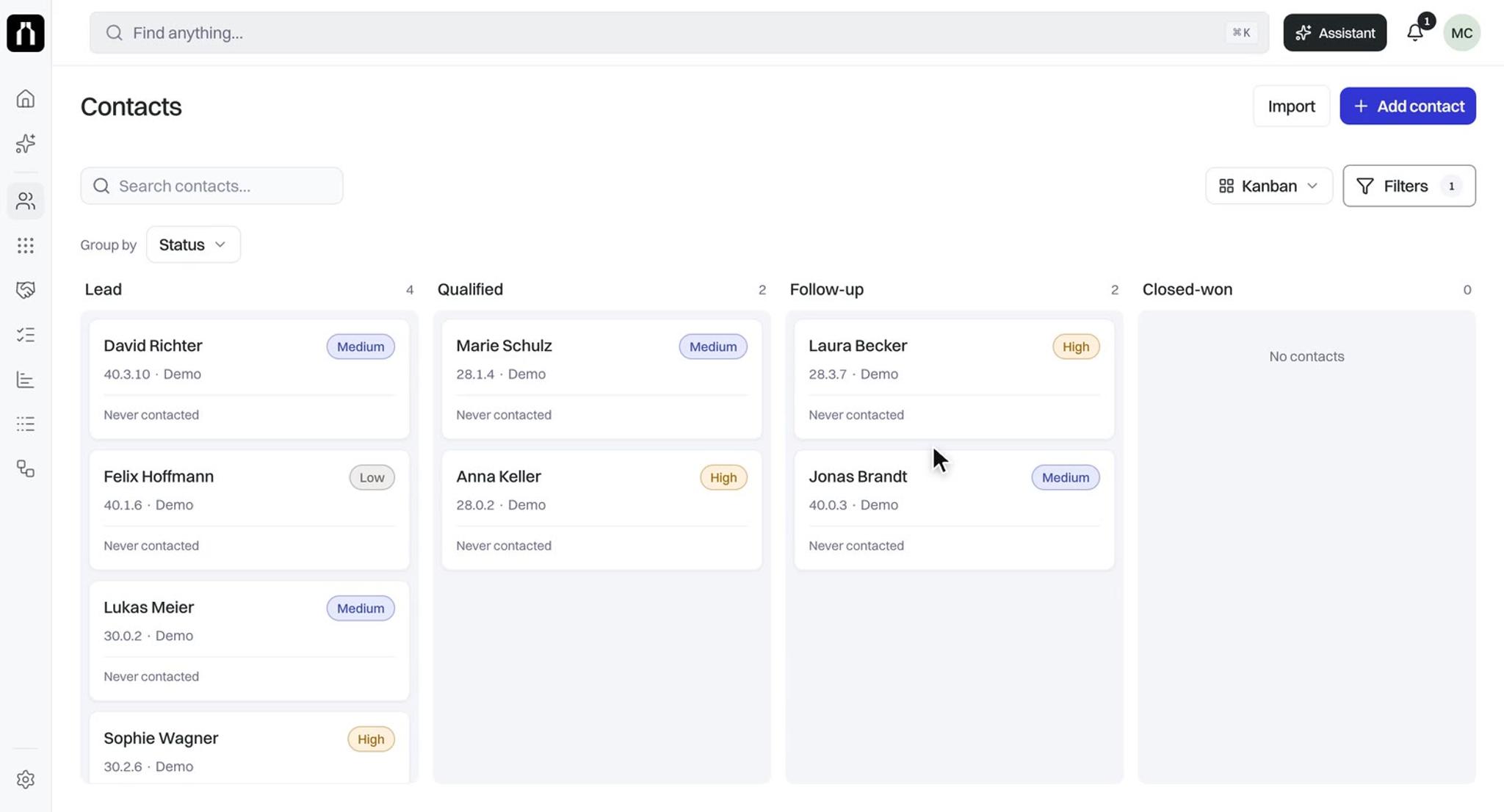Open David Richter contact card
The image size is (1504, 812).
pyautogui.click(x=249, y=379)
